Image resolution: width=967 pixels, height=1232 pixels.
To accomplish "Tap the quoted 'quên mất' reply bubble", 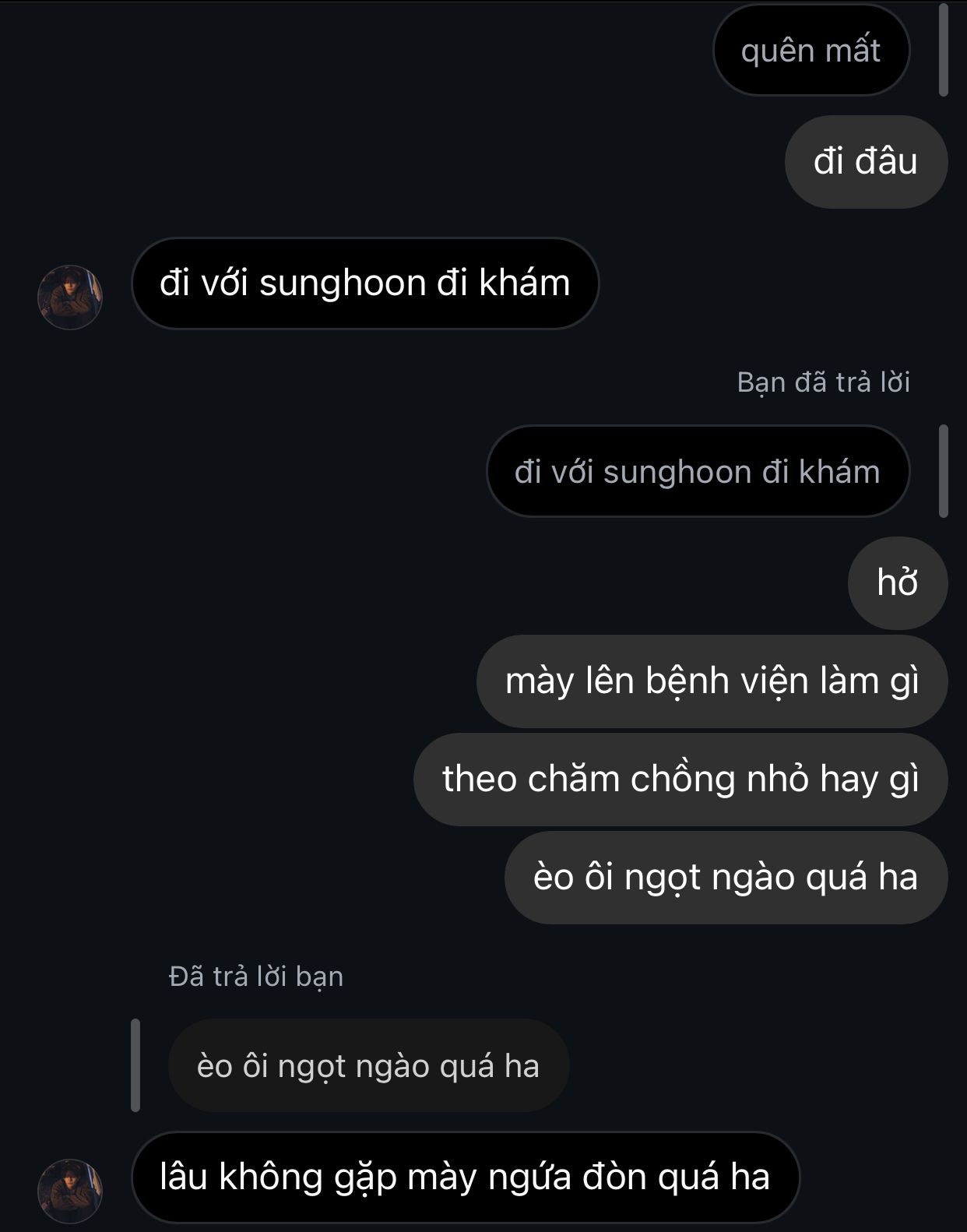I will 811,51.
